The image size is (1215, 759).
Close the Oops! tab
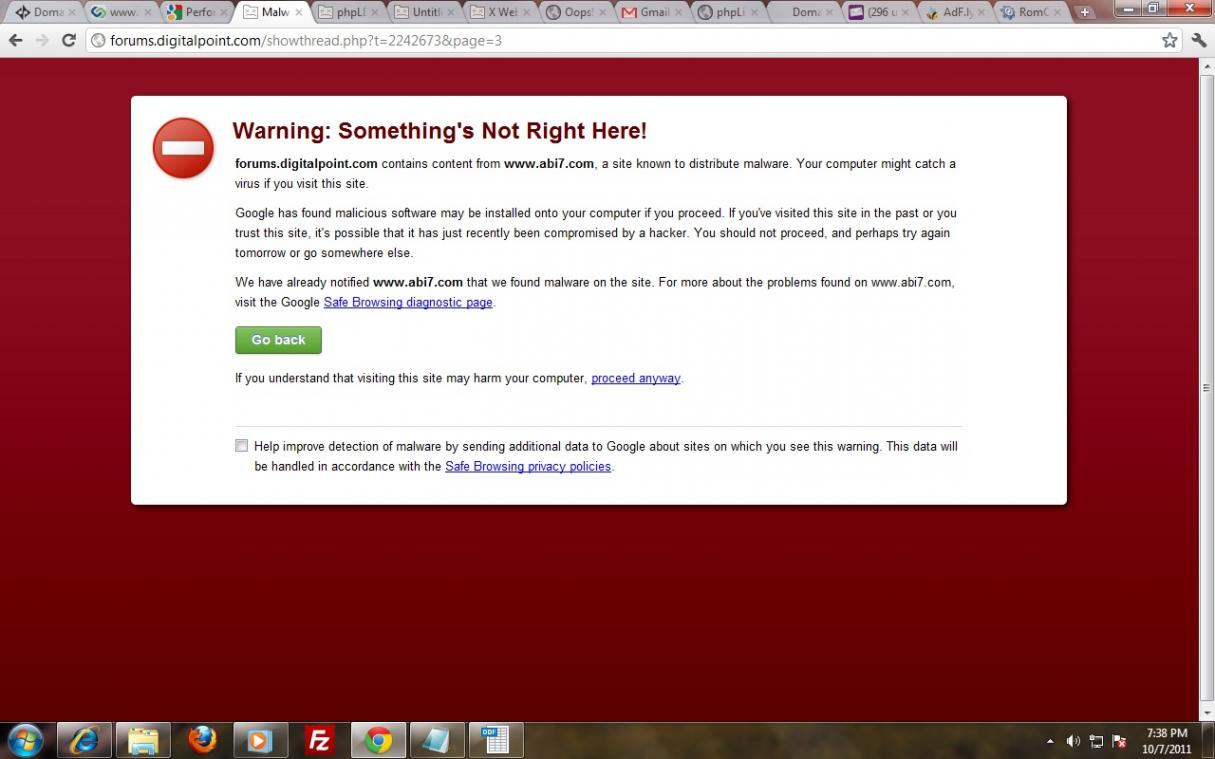point(601,13)
